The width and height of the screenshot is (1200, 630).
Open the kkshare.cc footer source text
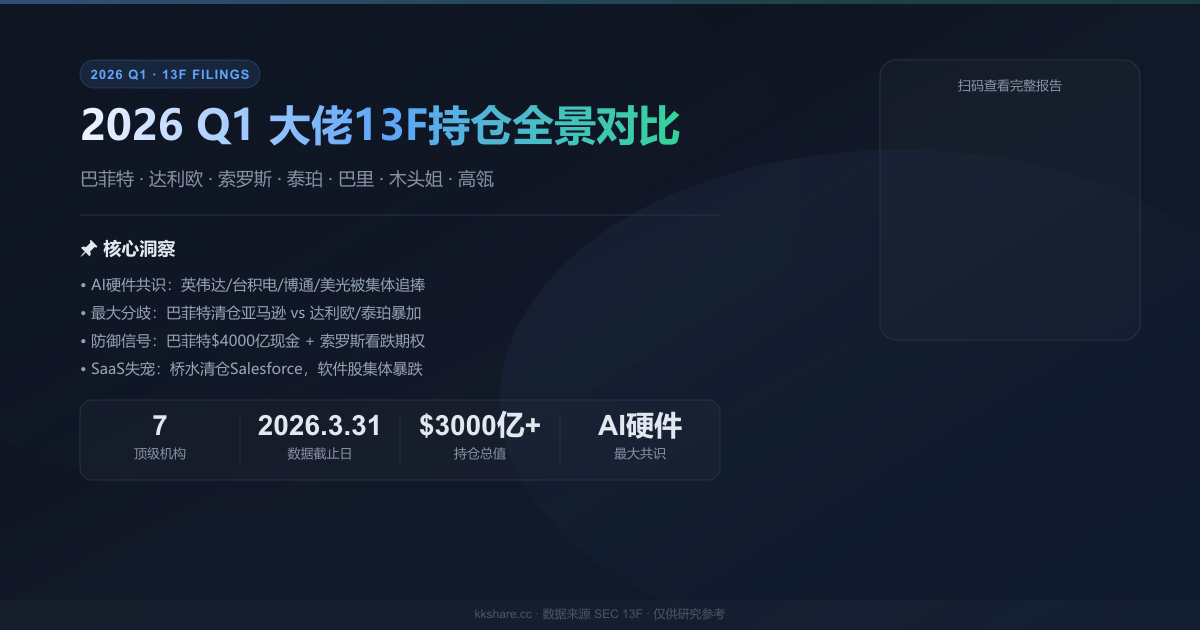pyautogui.click(x=600, y=614)
